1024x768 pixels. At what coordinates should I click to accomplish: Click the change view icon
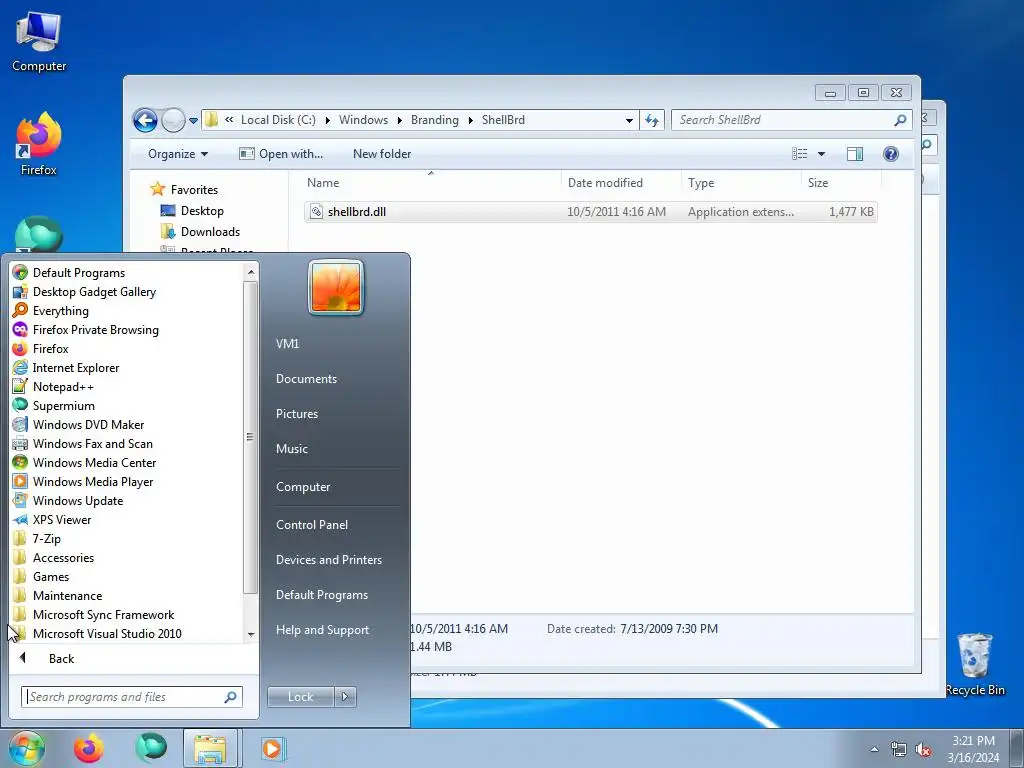click(800, 153)
